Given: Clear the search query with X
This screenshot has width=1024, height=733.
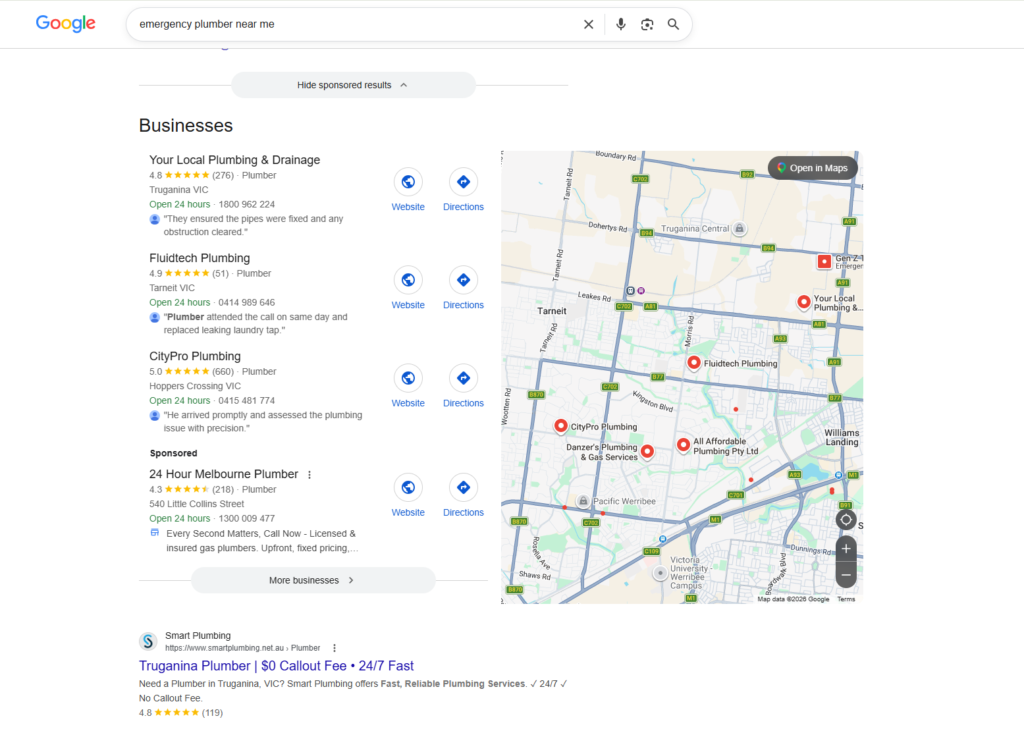Looking at the screenshot, I should click(x=588, y=24).
